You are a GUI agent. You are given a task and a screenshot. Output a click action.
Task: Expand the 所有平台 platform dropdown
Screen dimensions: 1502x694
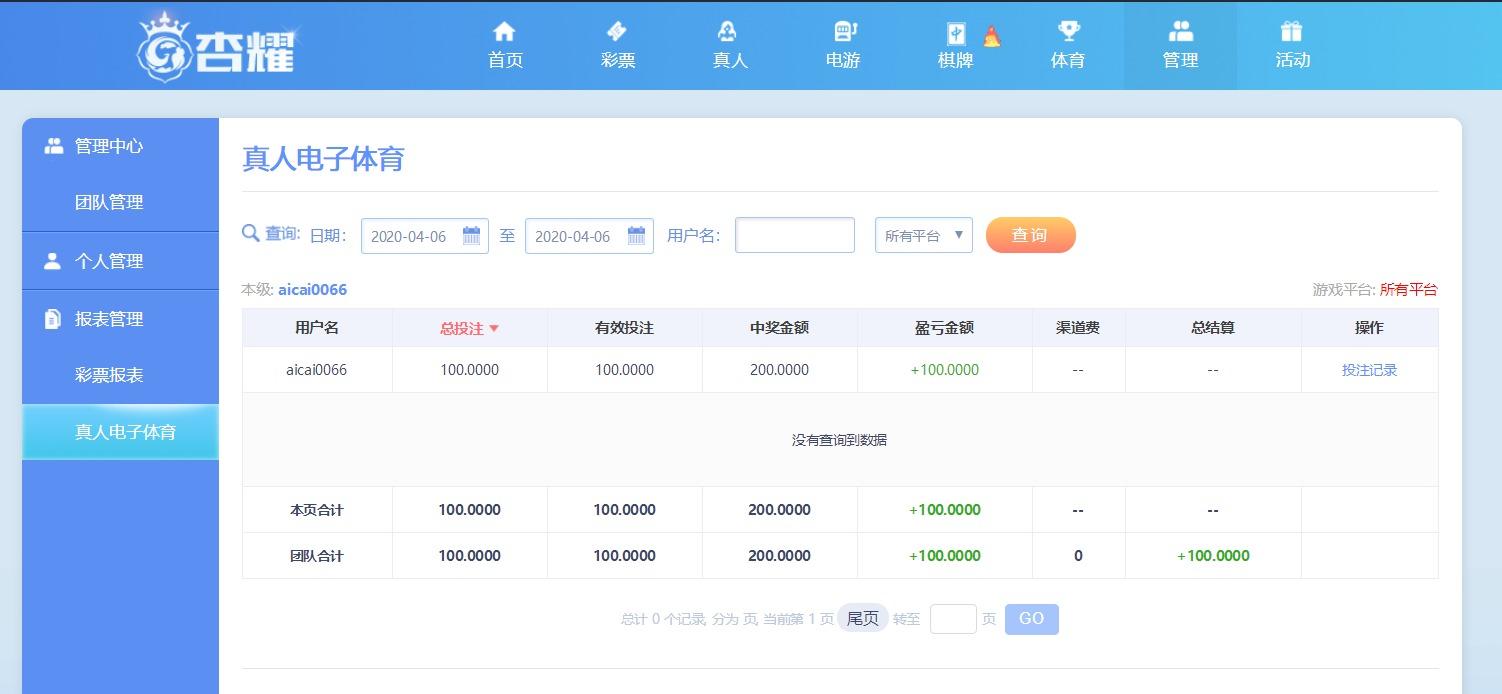coord(923,236)
